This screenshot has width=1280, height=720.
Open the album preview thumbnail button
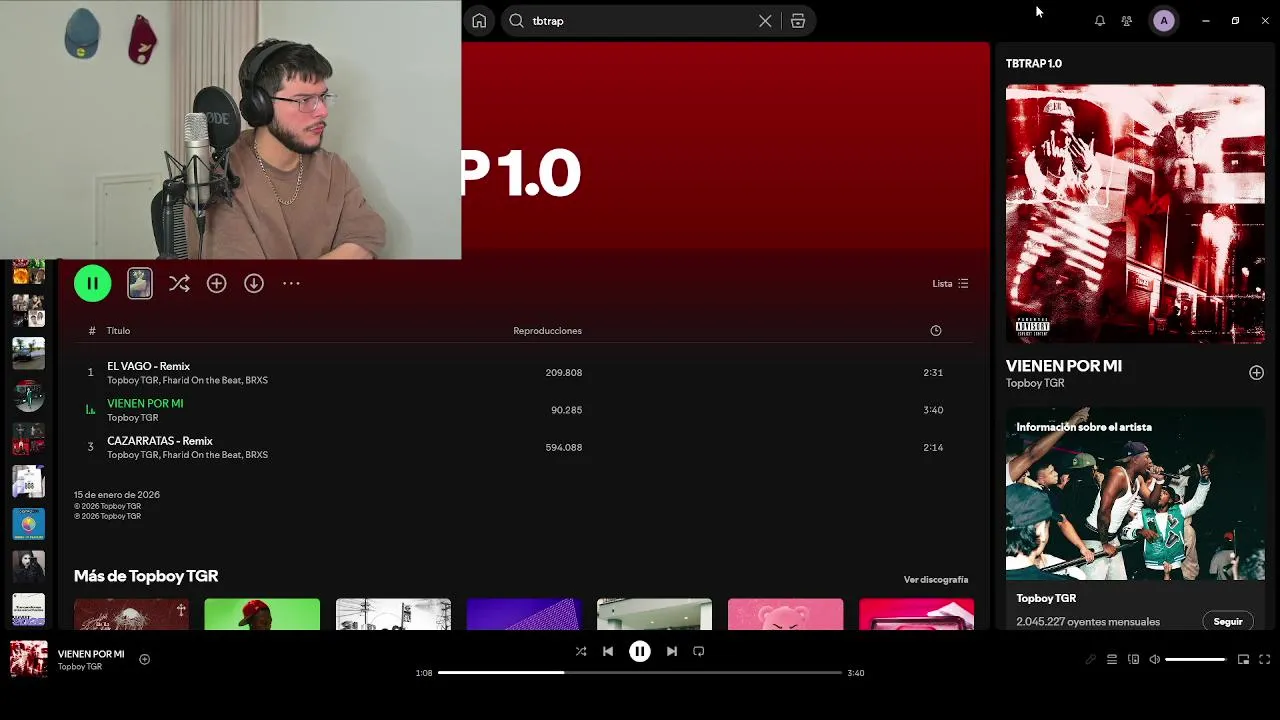tap(140, 283)
